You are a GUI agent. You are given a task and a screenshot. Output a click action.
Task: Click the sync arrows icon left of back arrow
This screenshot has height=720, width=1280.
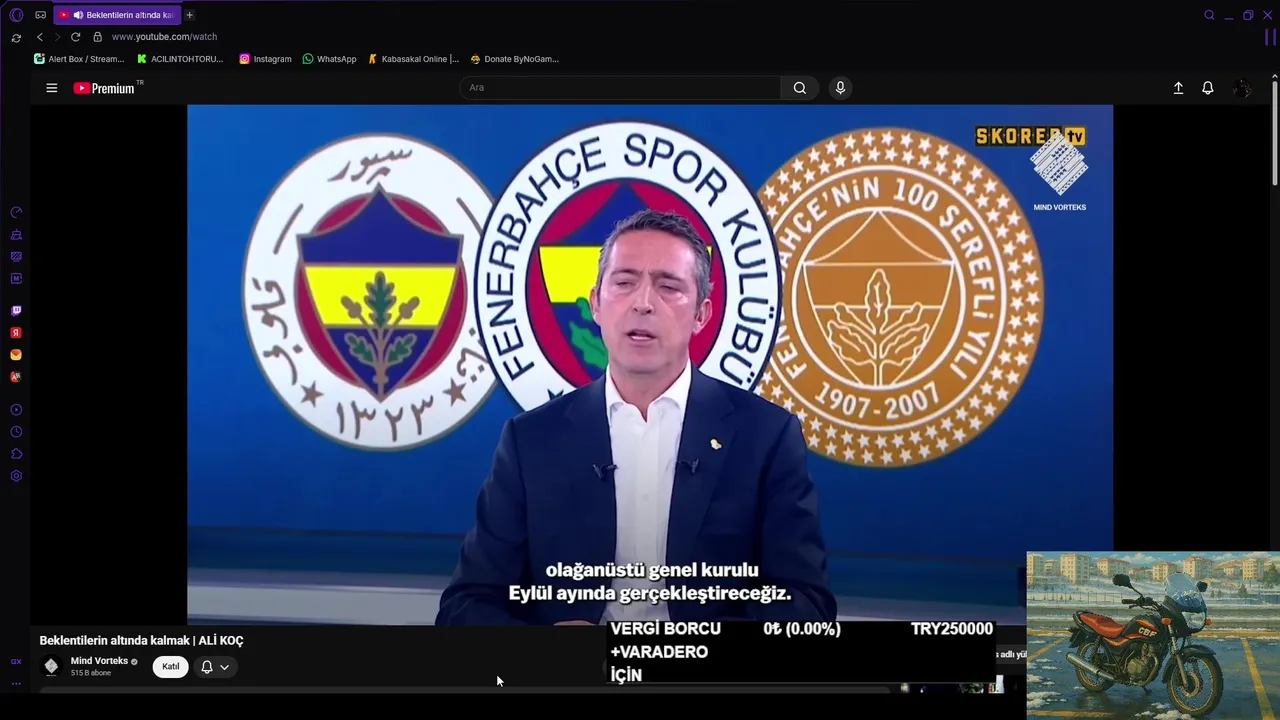click(16, 38)
